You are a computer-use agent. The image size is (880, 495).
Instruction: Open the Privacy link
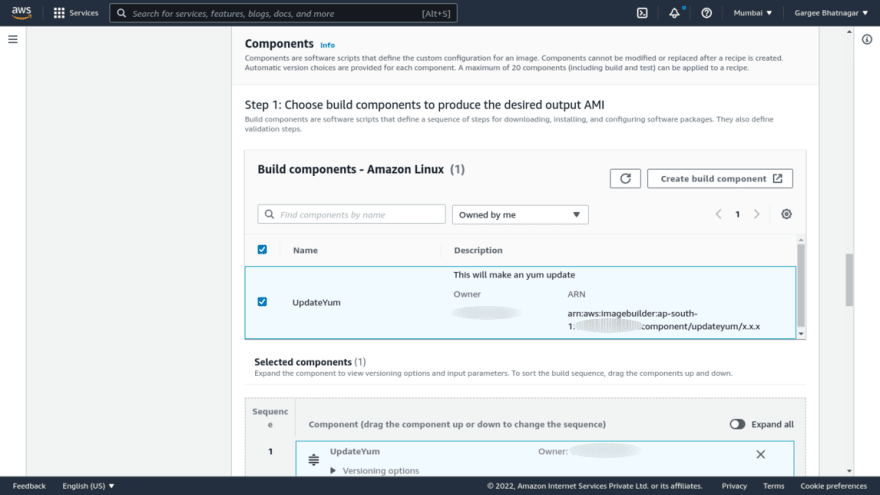(734, 486)
